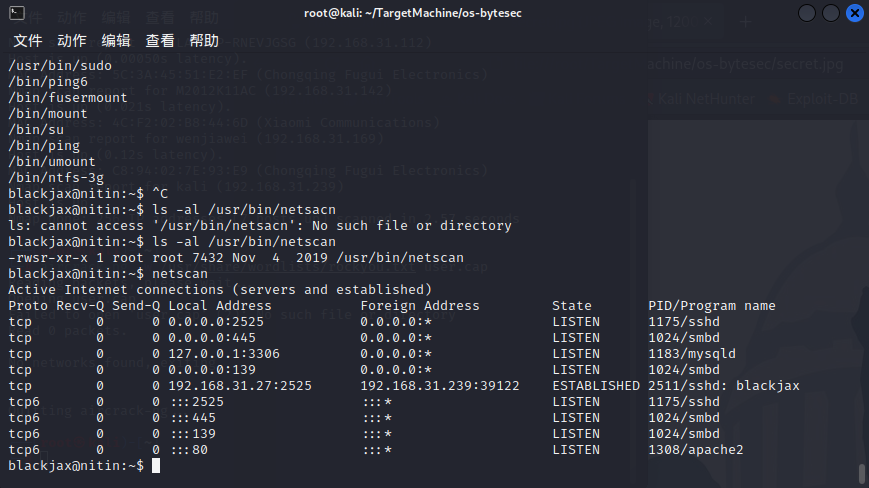Click 'Active Internet connections' header line
Viewport: 869px width, 488px height.
click(220, 290)
